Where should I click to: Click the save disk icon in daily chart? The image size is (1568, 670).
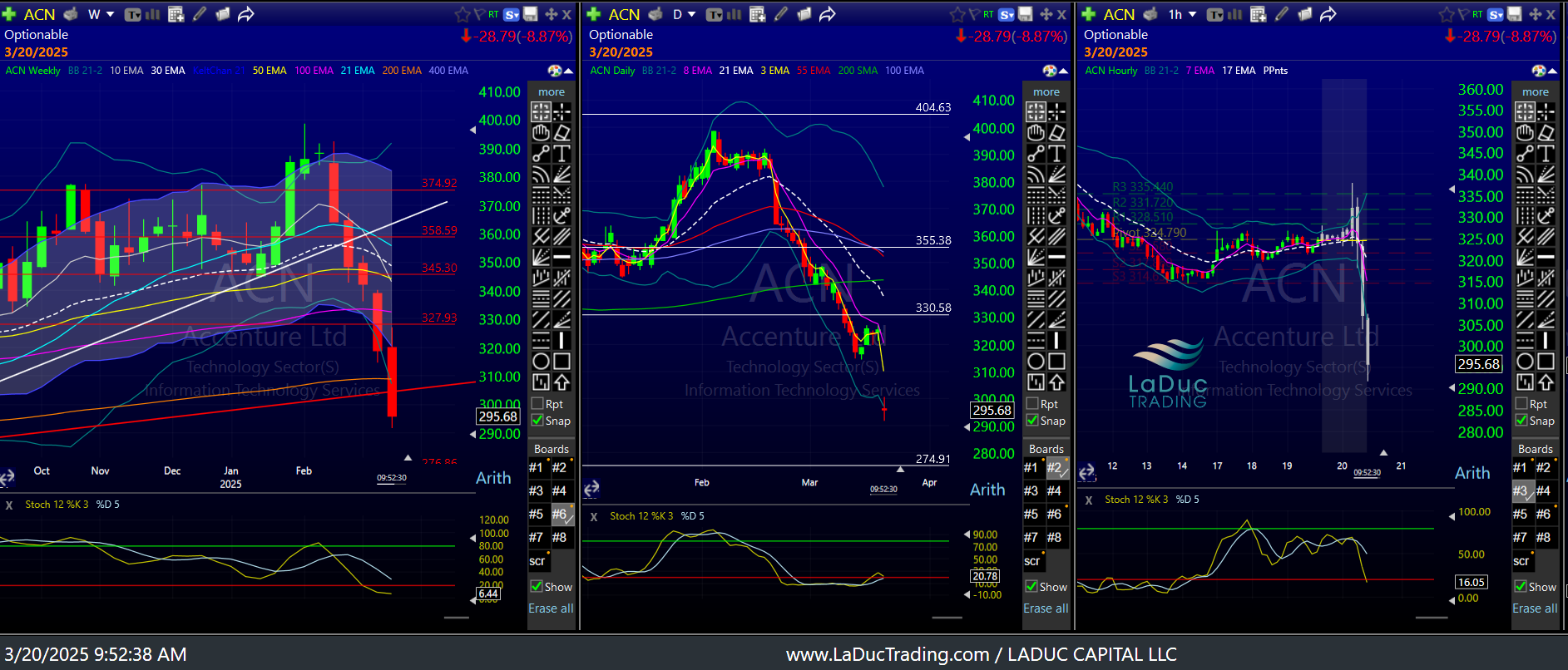1026,14
